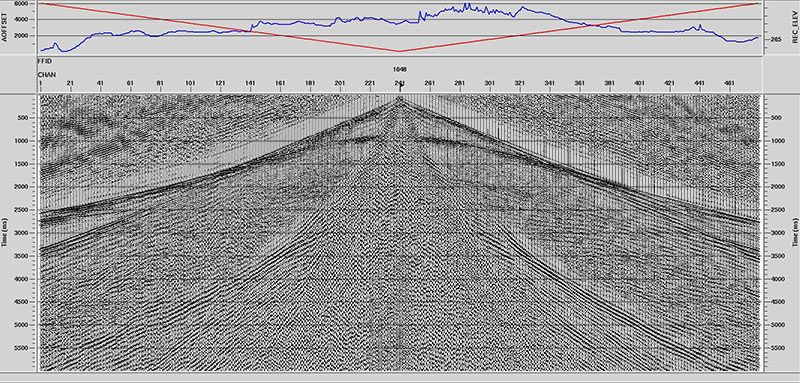Click the 2000 value on AOFFSET axis

click(x=21, y=36)
